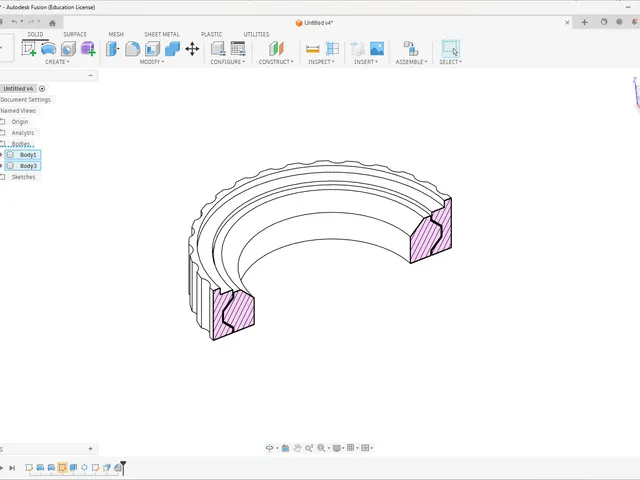Open the ASSEMBLE dropdown
This screenshot has height=480, width=640.
click(x=411, y=62)
